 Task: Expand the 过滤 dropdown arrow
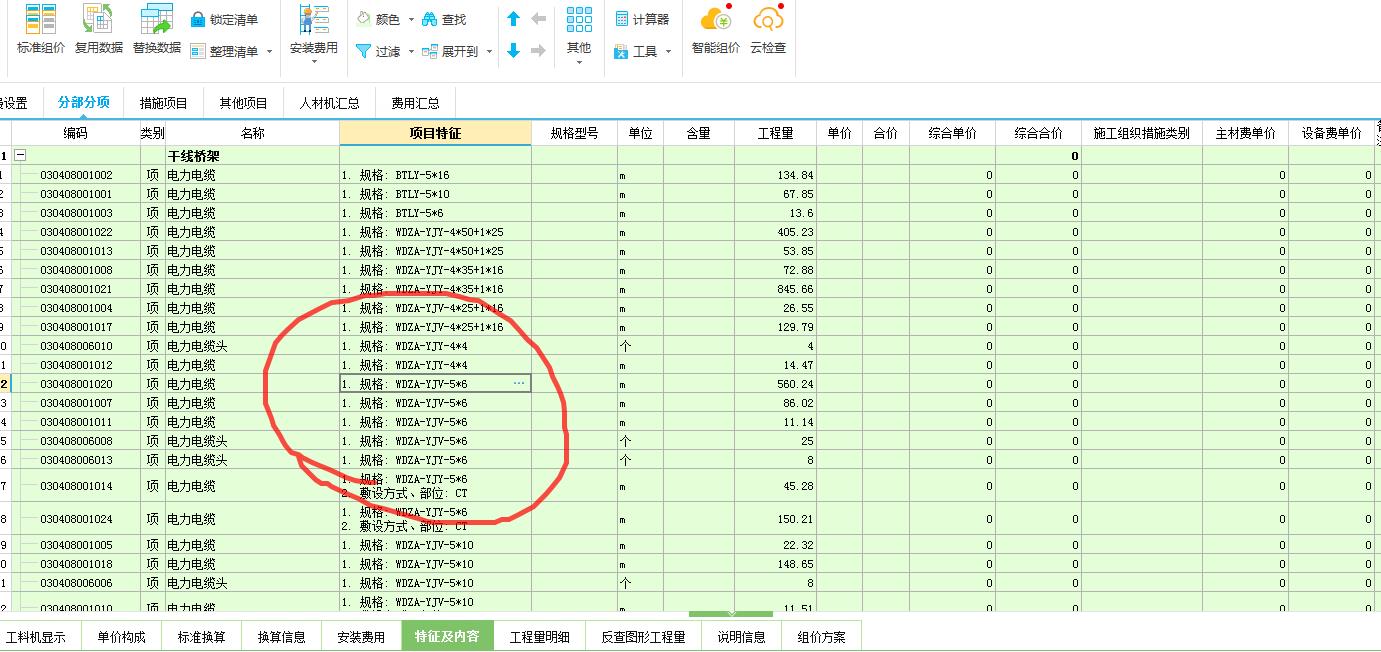pyautogui.click(x=411, y=52)
